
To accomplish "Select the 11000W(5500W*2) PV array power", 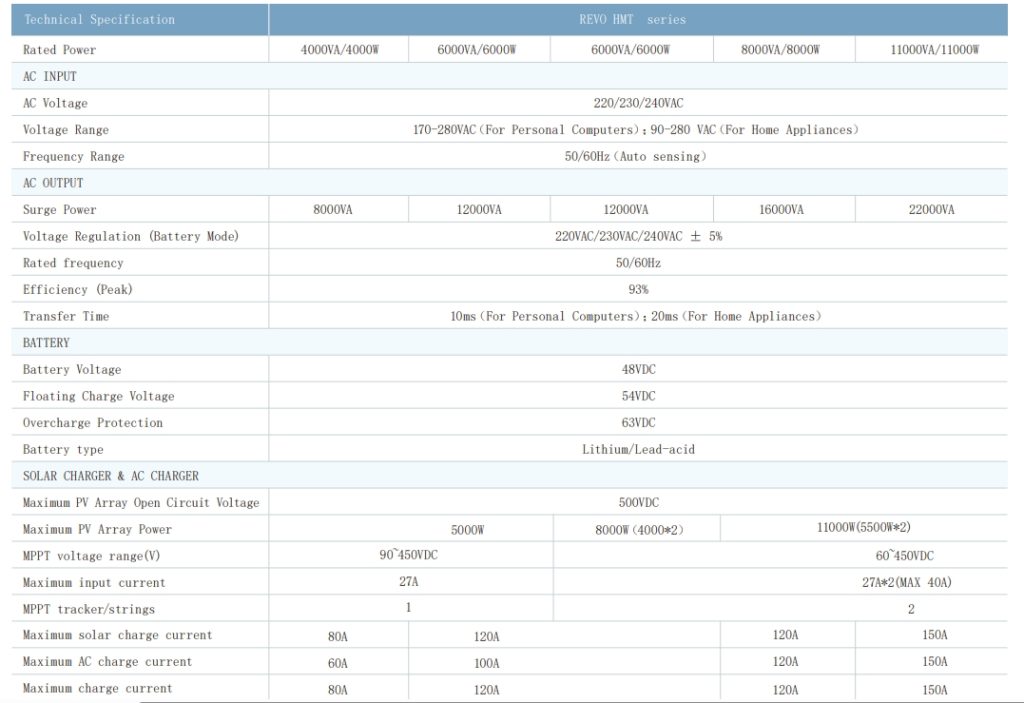I will click(x=863, y=527).
